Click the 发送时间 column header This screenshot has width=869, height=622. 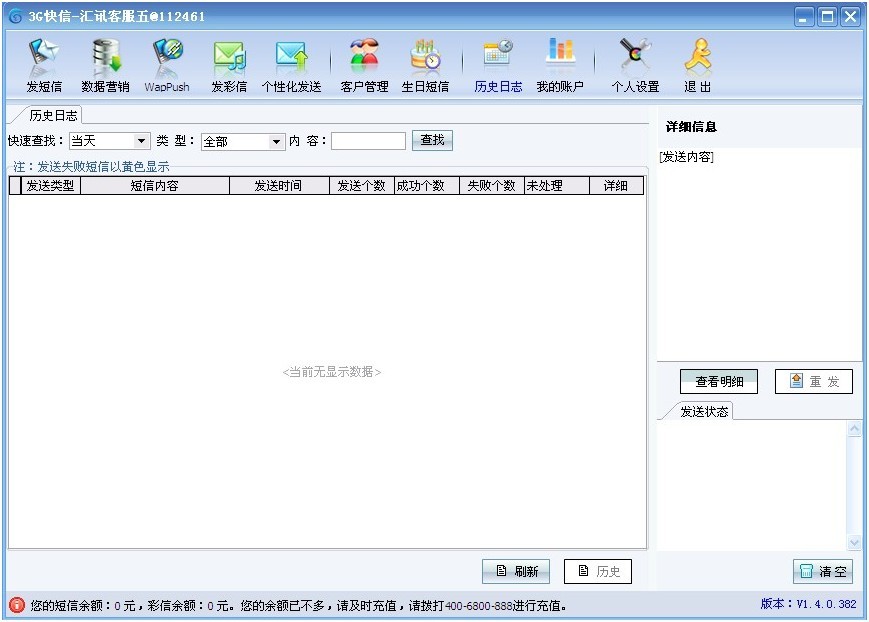click(279, 186)
